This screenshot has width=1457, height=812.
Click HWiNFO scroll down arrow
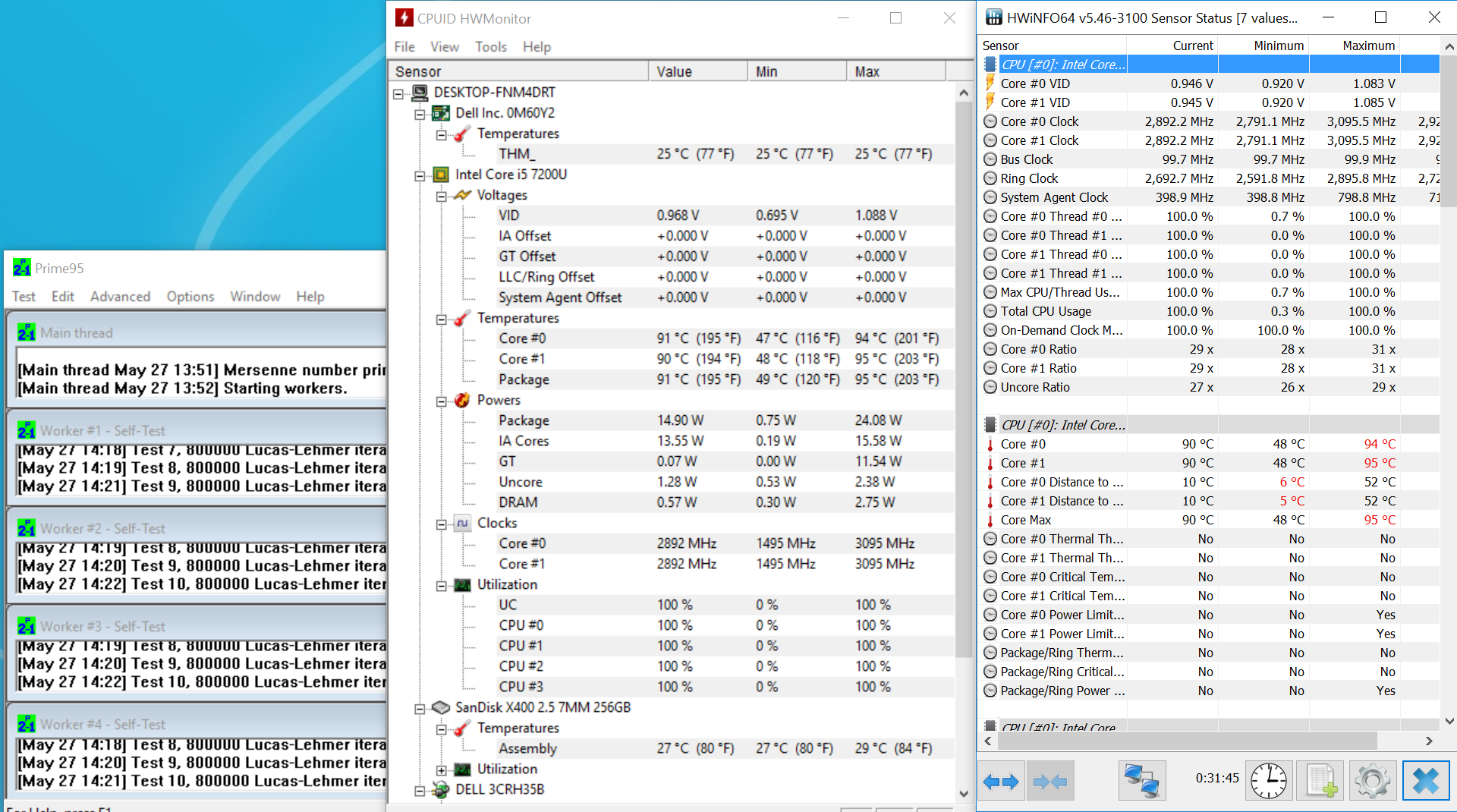point(1449,721)
